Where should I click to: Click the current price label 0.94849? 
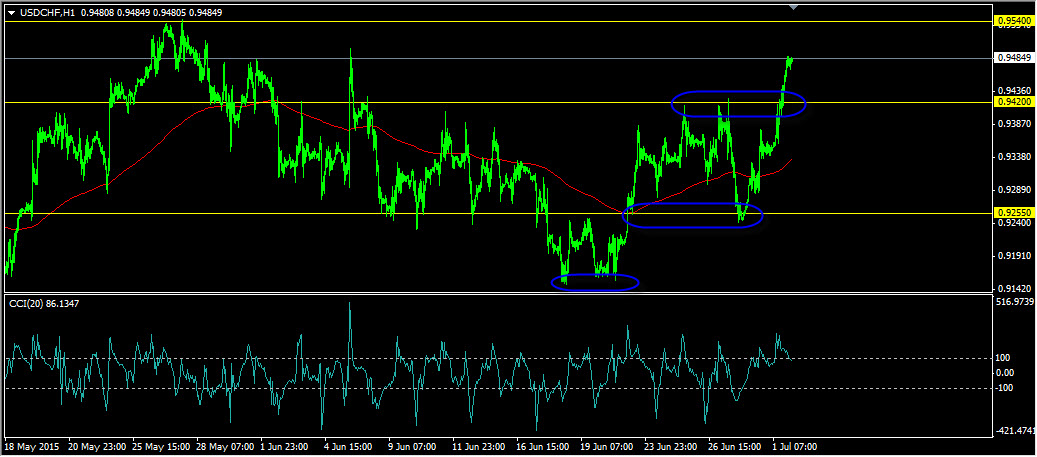[x=1013, y=58]
